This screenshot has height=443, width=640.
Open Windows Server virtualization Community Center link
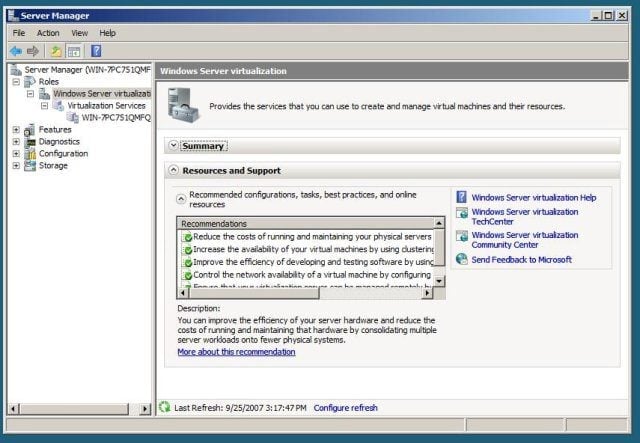[525, 240]
